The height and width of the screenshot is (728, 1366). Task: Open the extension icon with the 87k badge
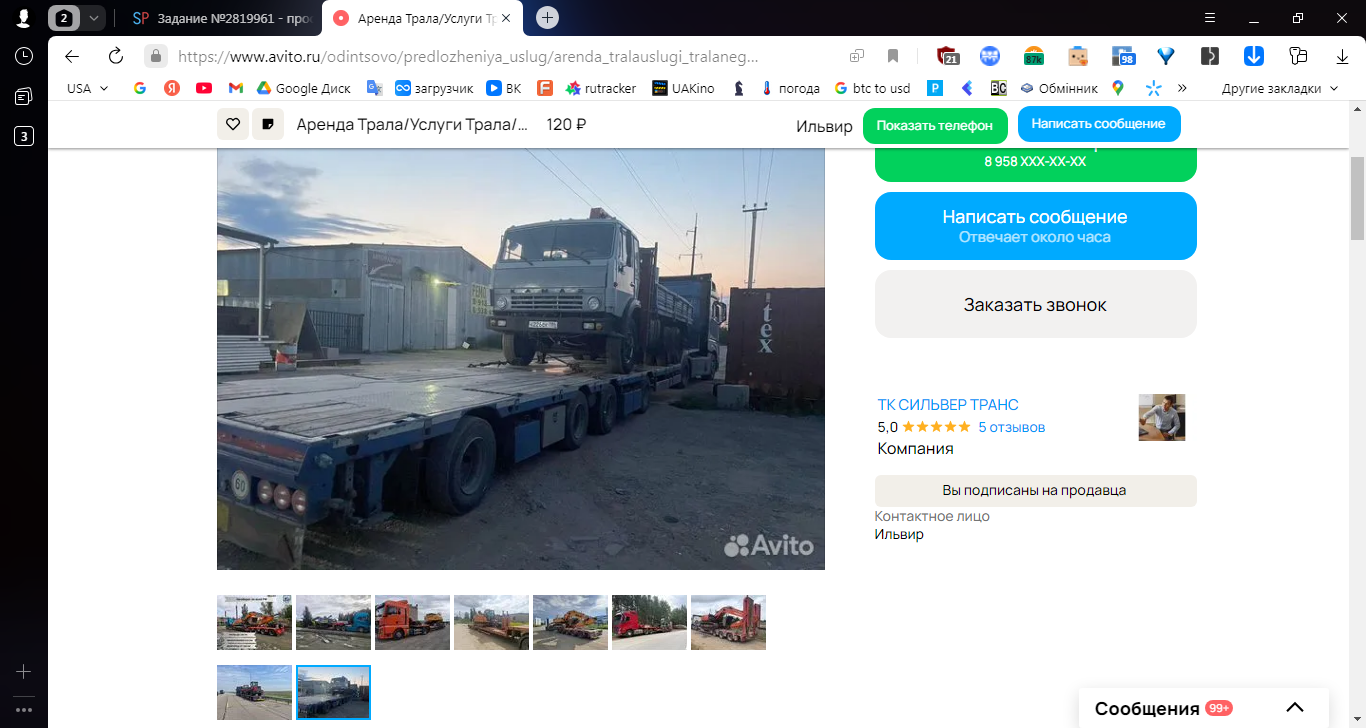[x=1034, y=56]
